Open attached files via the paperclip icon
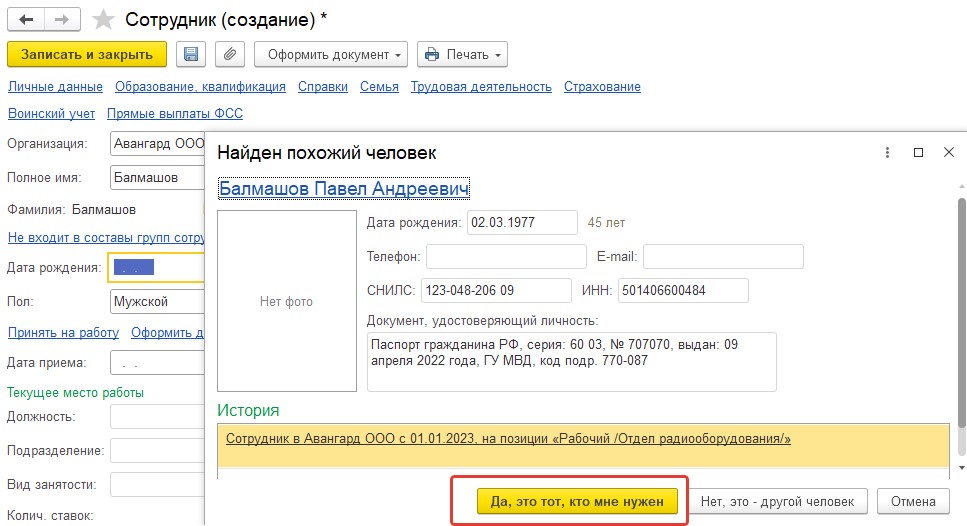 pos(229,54)
